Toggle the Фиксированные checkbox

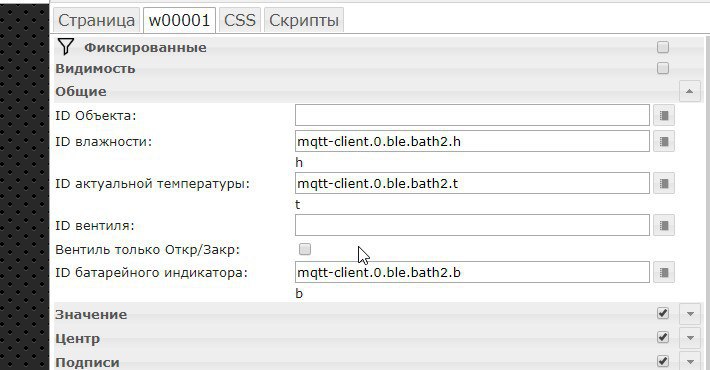tap(663, 47)
